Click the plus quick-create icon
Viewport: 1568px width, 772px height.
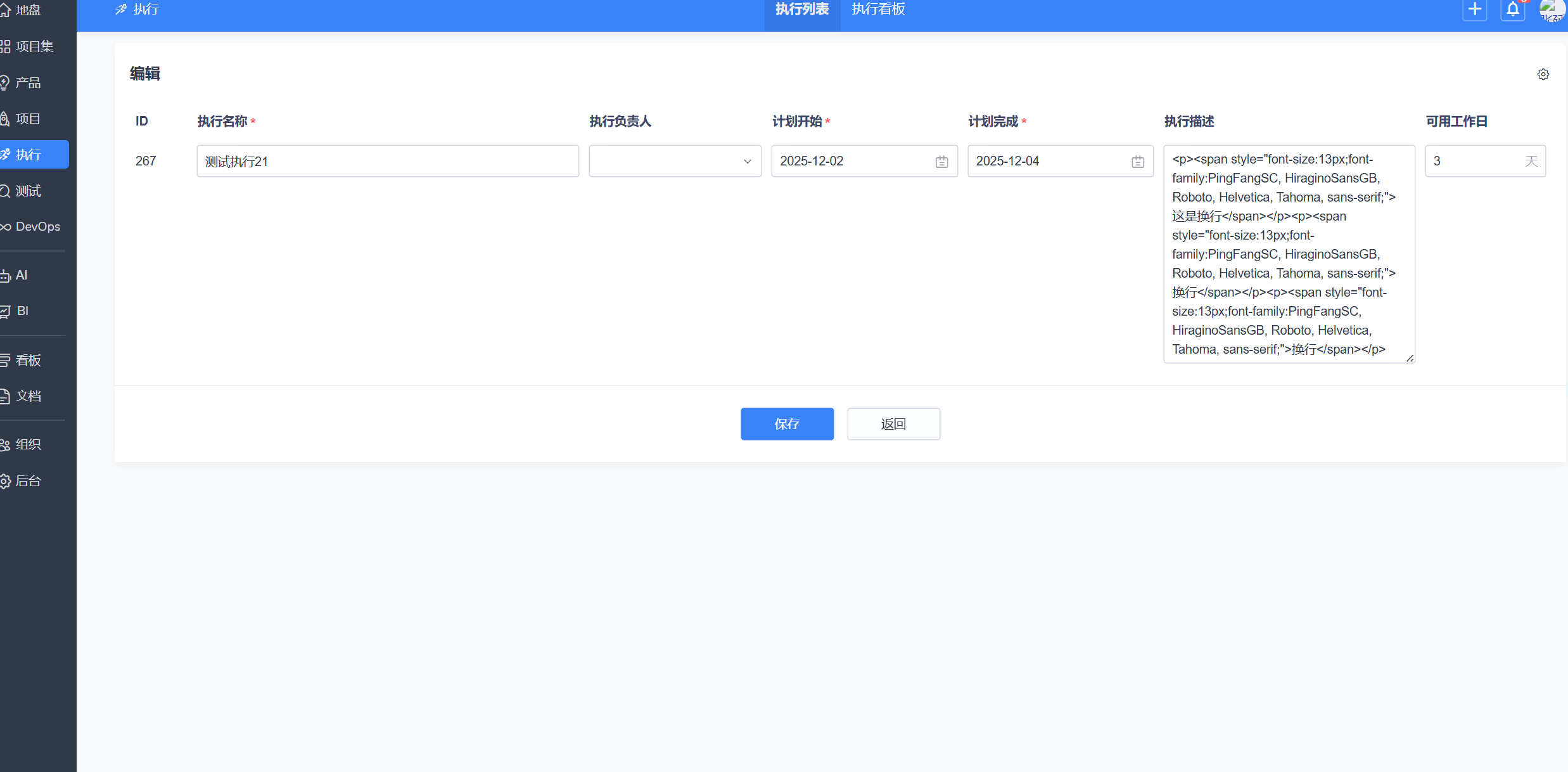tap(1474, 10)
